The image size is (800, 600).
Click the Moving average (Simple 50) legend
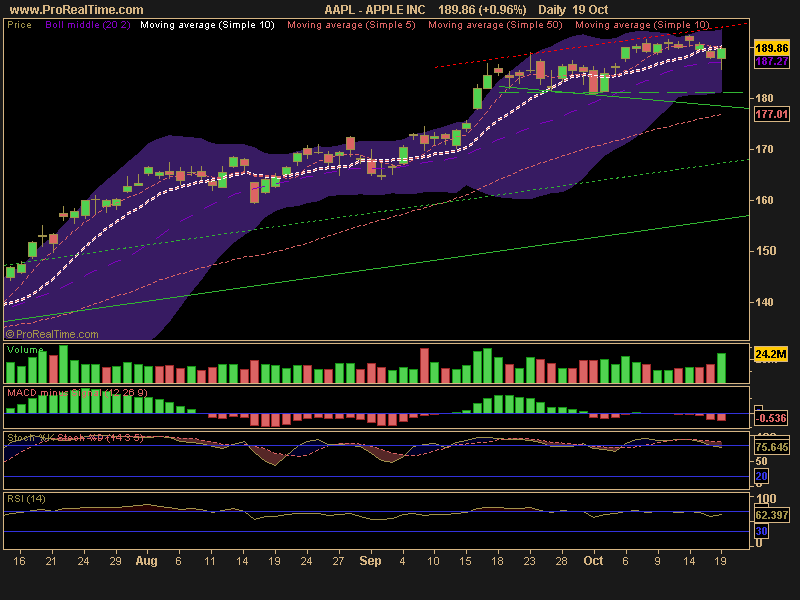495,24
